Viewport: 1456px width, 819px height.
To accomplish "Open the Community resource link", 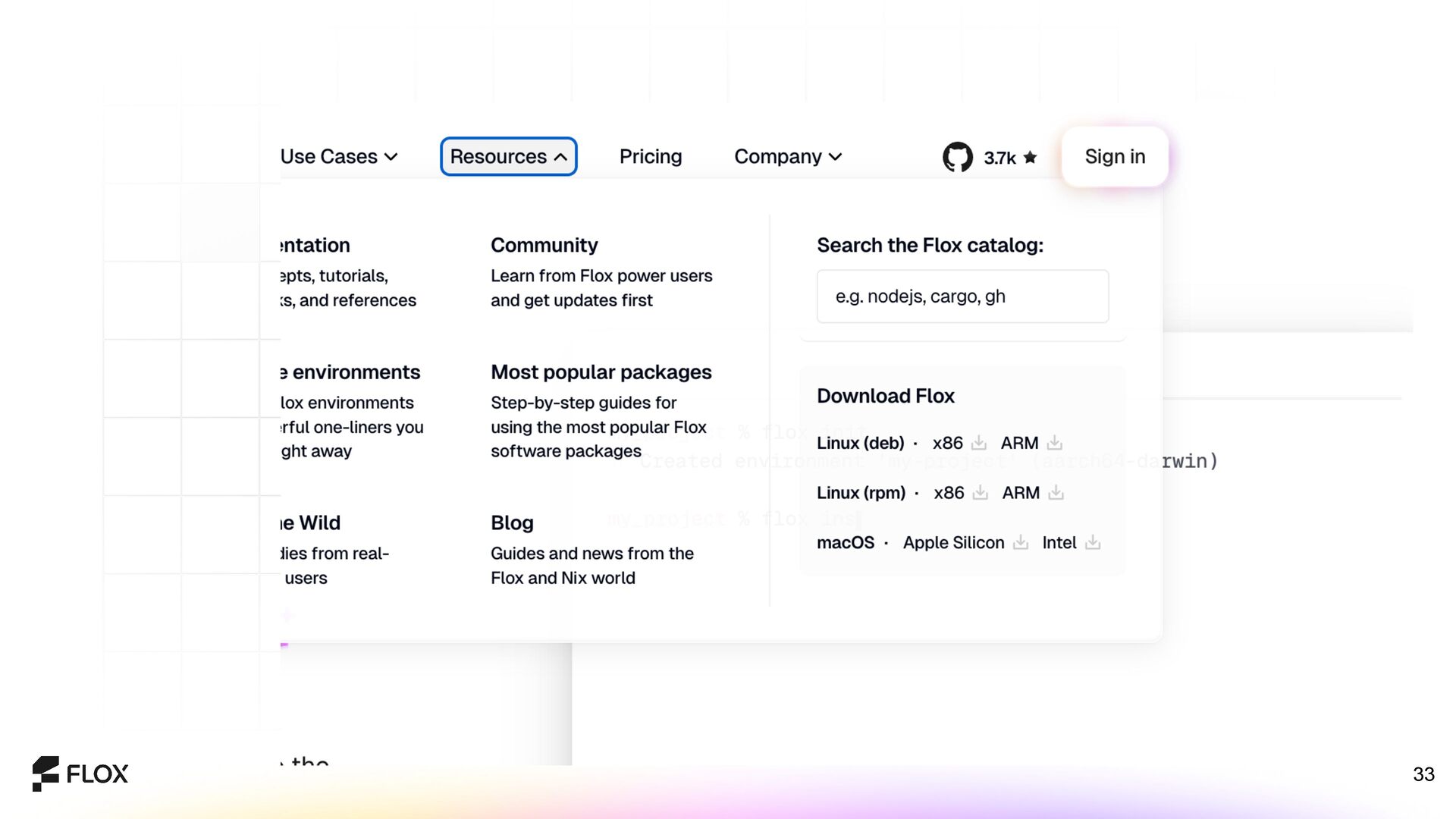I will (x=544, y=245).
